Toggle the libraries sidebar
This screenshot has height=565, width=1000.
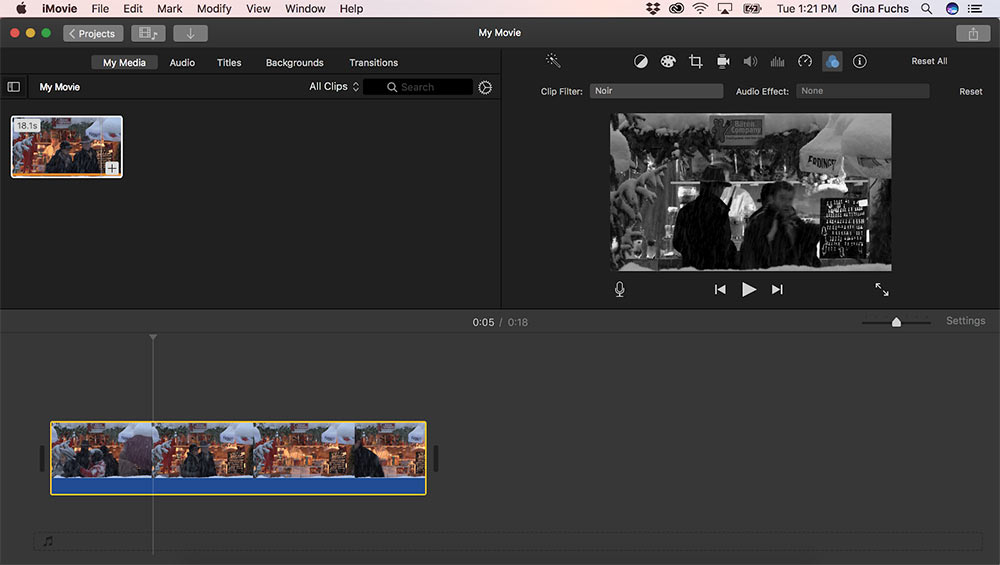(13, 87)
